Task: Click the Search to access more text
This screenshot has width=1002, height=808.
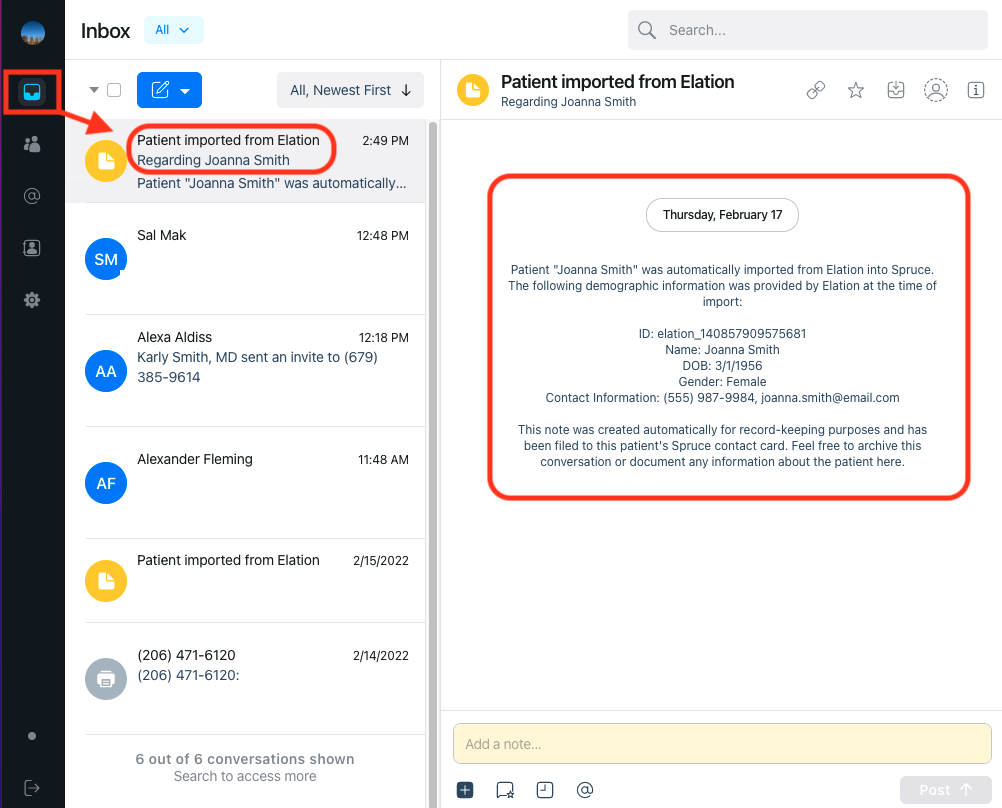Action: click(245, 776)
